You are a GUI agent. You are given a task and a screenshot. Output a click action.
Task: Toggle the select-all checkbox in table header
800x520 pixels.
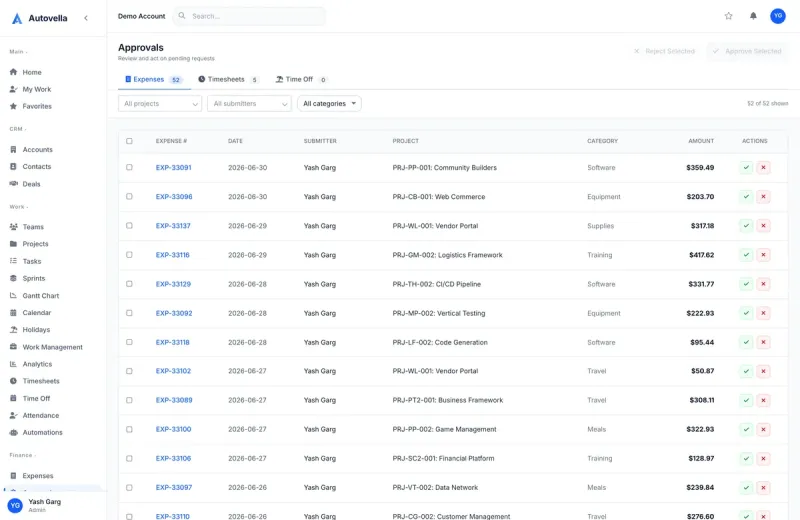(x=129, y=141)
